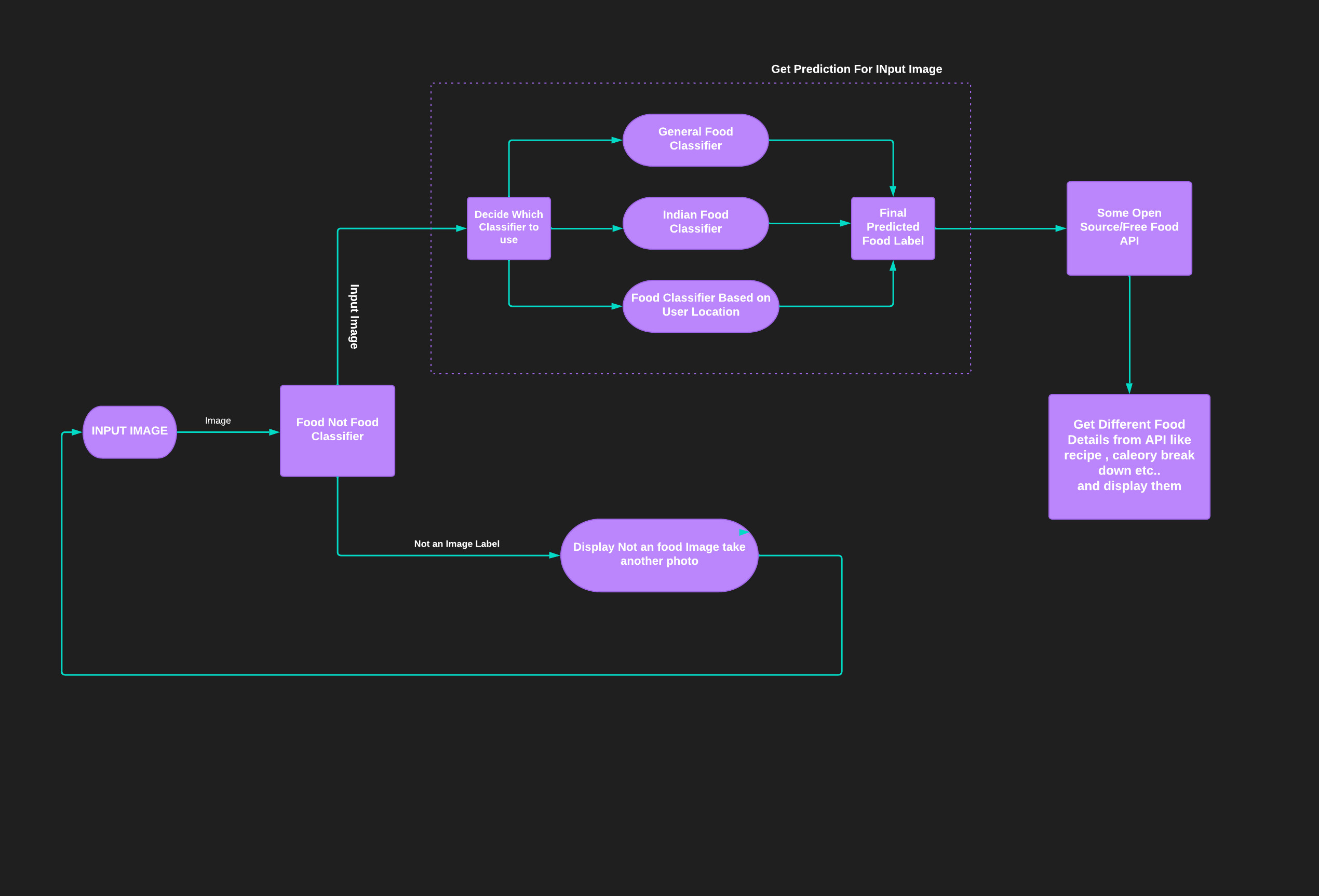Click arrowhead entering INPUT IMAGE from loop
This screenshot has height=896, width=1319.
tap(77, 432)
